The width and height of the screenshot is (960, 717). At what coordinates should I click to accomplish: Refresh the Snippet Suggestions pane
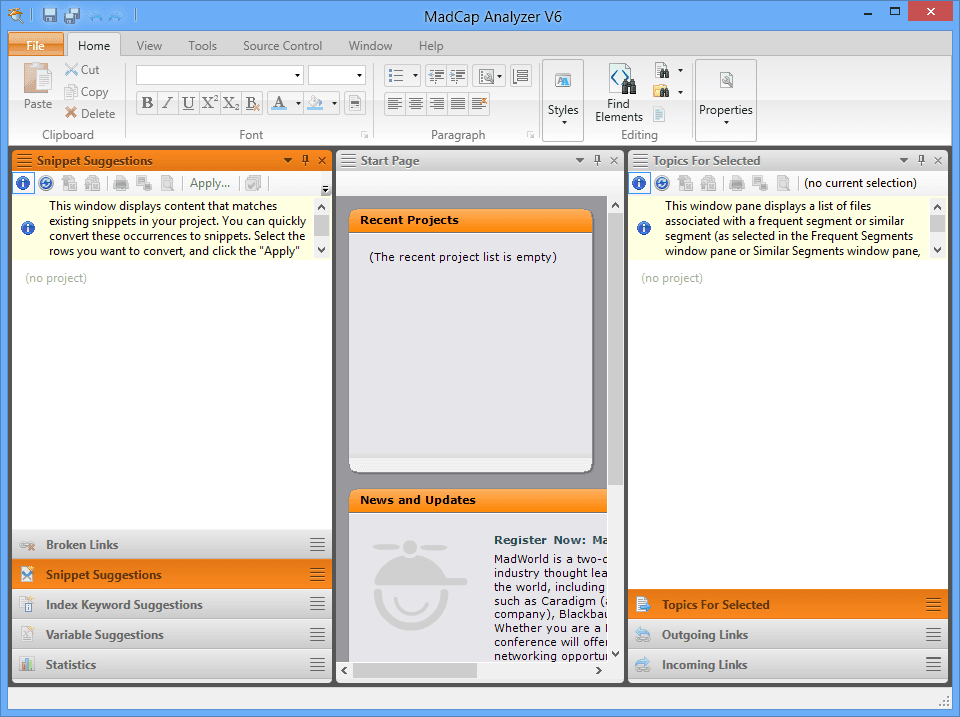(46, 183)
